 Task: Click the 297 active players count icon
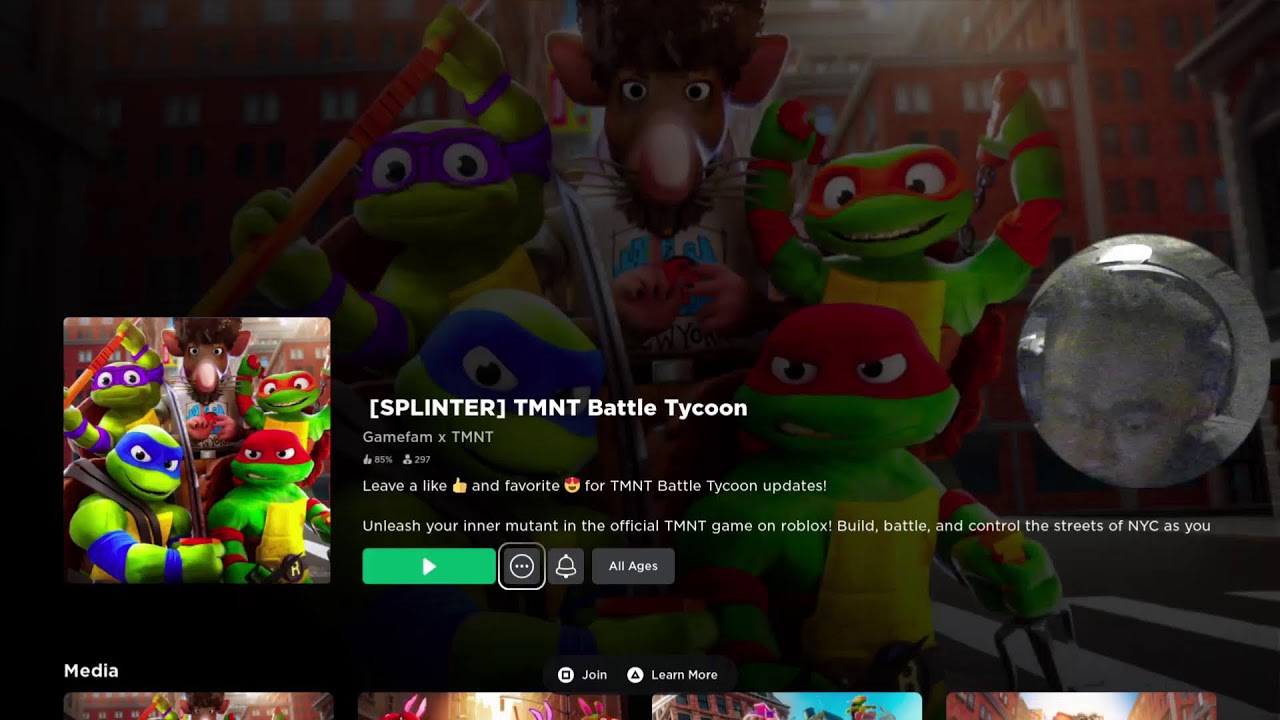416,460
